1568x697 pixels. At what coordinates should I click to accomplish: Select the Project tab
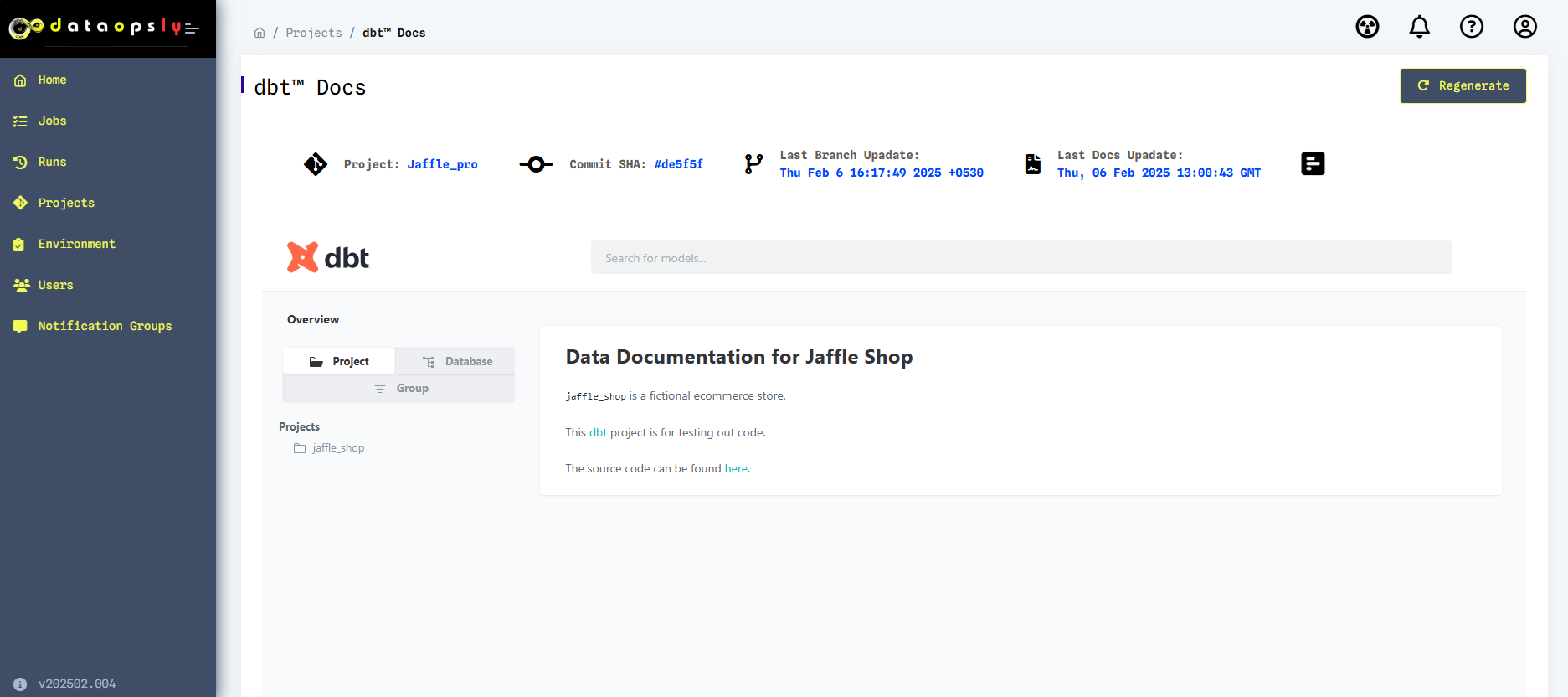pos(339,361)
